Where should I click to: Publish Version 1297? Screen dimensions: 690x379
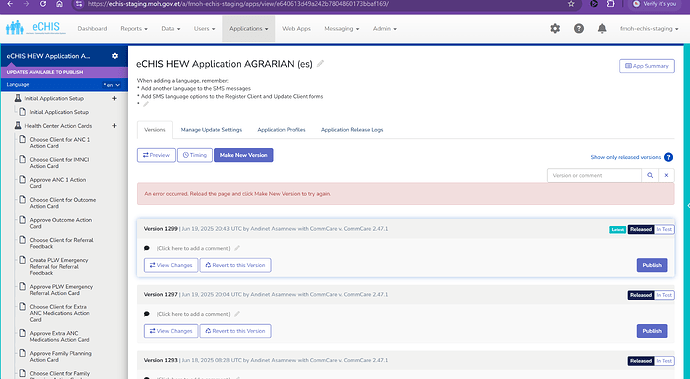pyautogui.click(x=652, y=331)
